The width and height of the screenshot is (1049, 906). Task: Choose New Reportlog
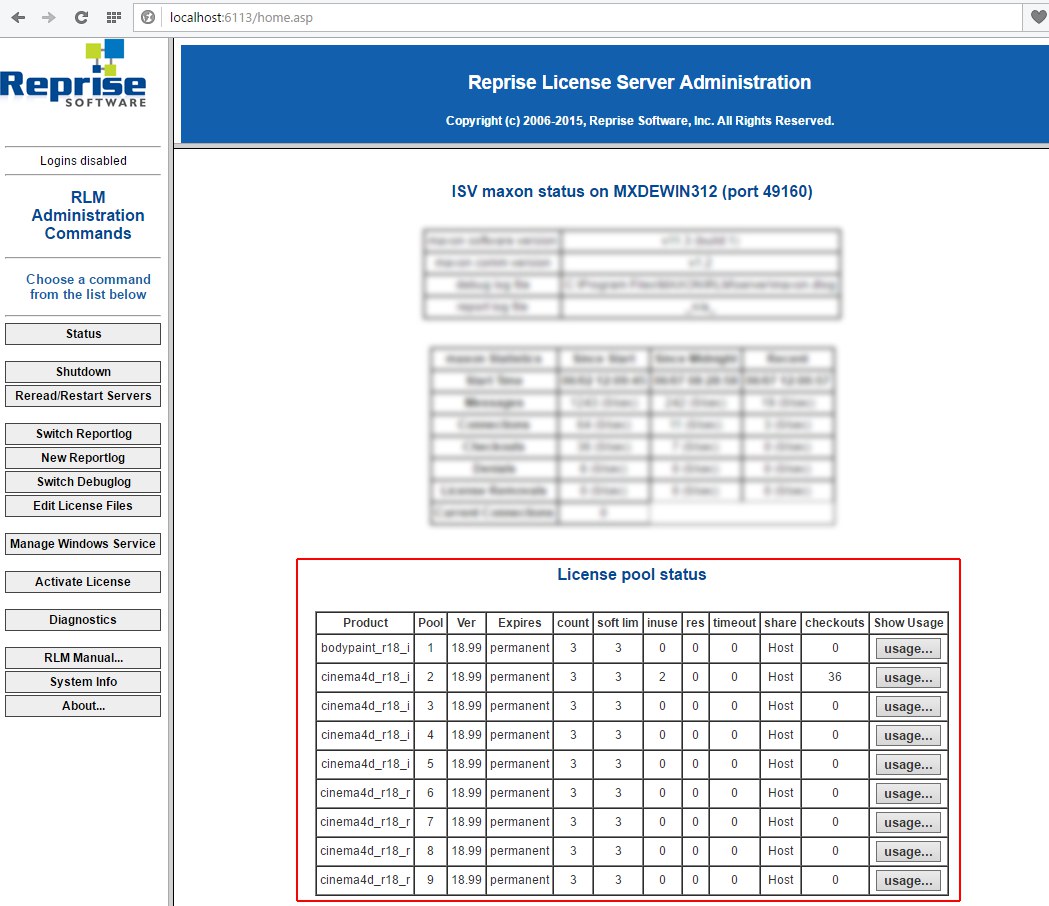(x=83, y=458)
